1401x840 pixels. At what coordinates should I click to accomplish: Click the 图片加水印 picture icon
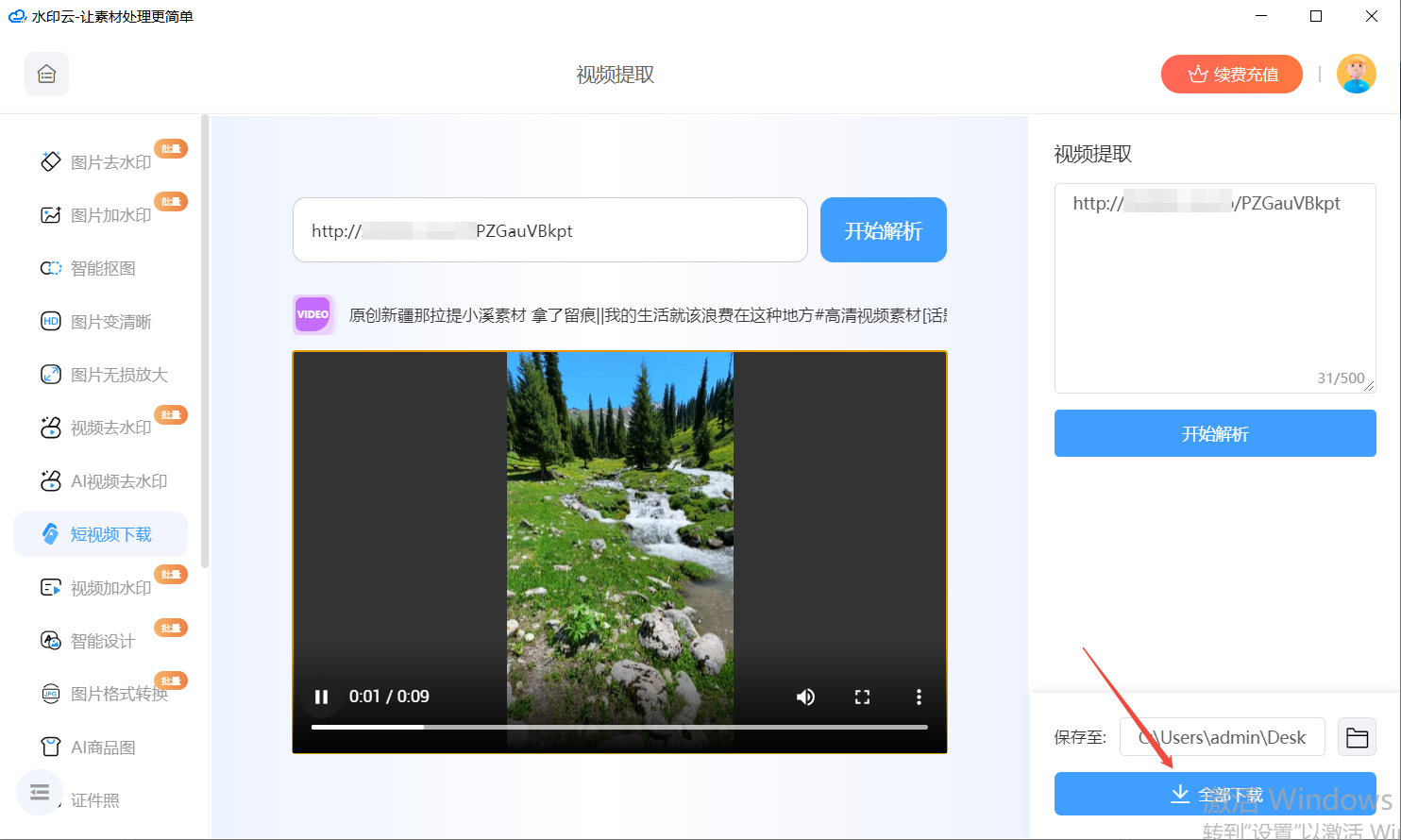[x=51, y=215]
